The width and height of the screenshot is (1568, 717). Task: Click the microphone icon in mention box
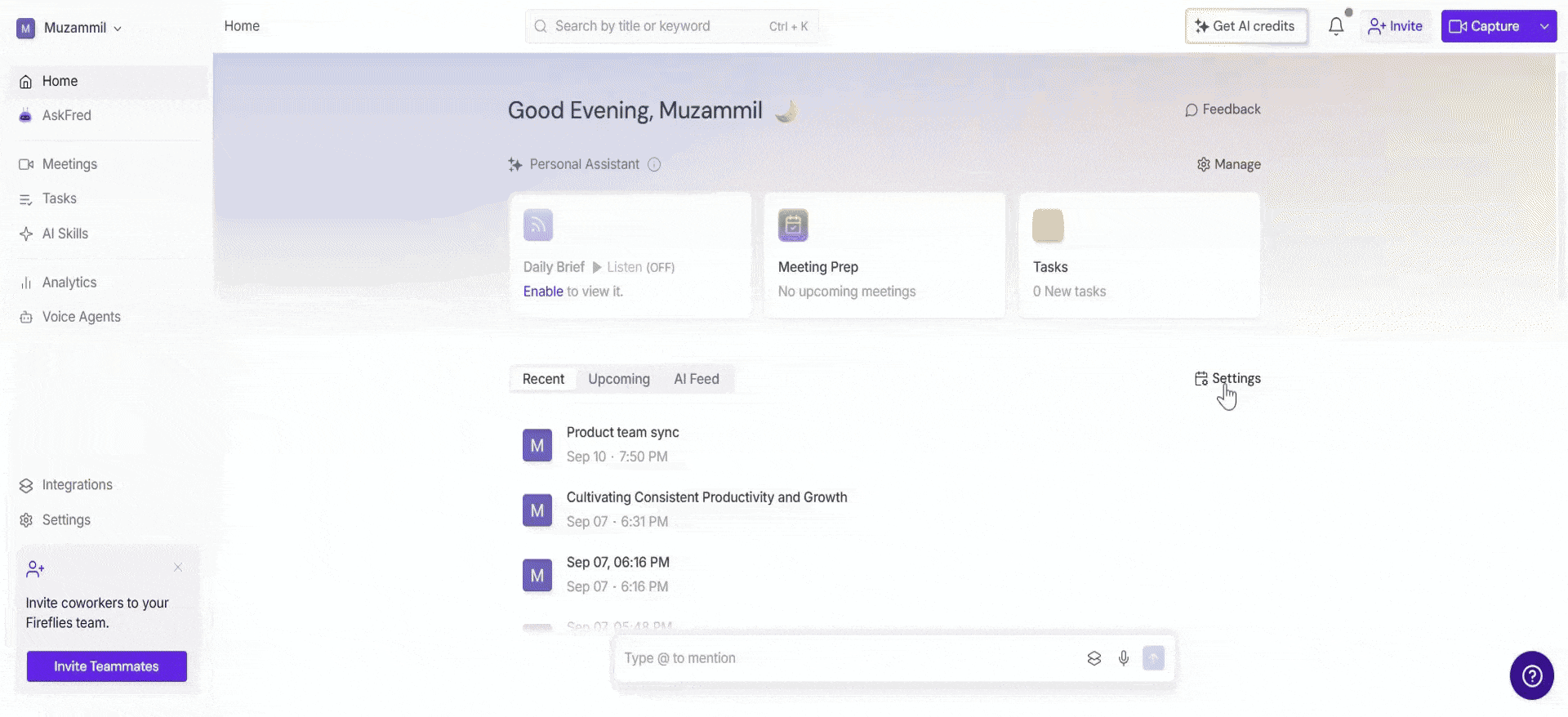tap(1124, 658)
